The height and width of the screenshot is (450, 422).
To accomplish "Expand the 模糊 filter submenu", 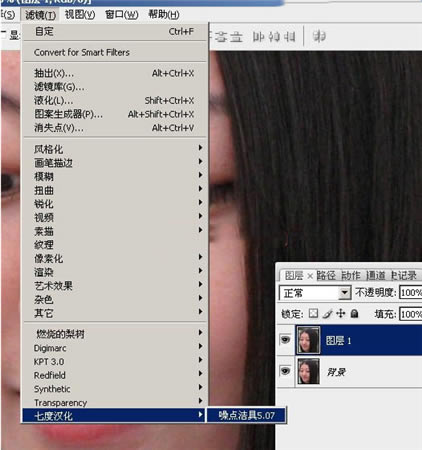I will click(x=115, y=176).
